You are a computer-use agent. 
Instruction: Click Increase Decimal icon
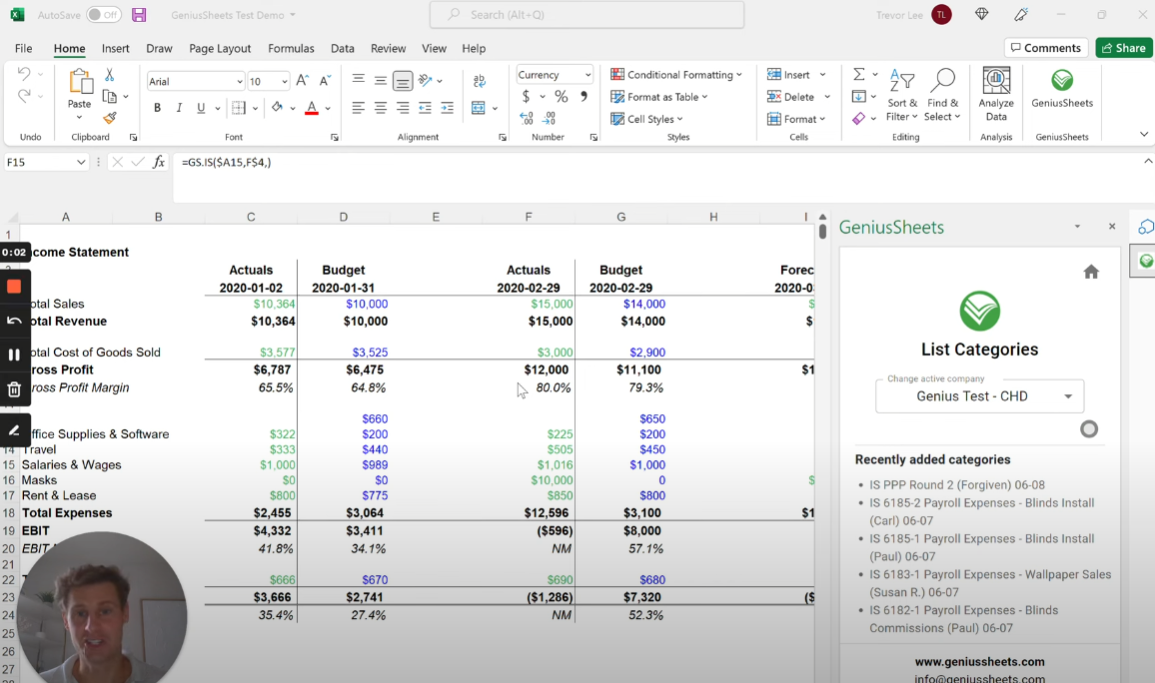(526, 118)
